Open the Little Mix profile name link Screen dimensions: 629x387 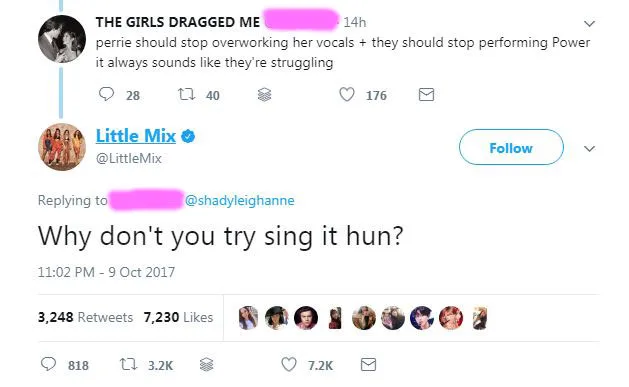[x=136, y=136]
